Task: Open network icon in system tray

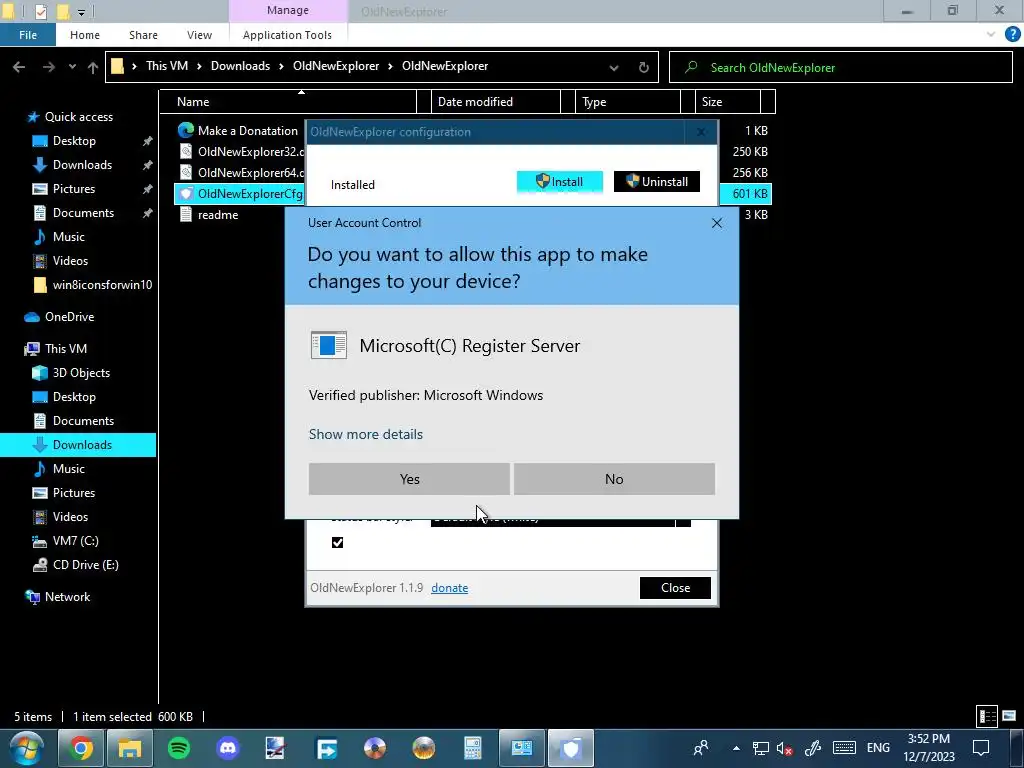Action: point(760,748)
